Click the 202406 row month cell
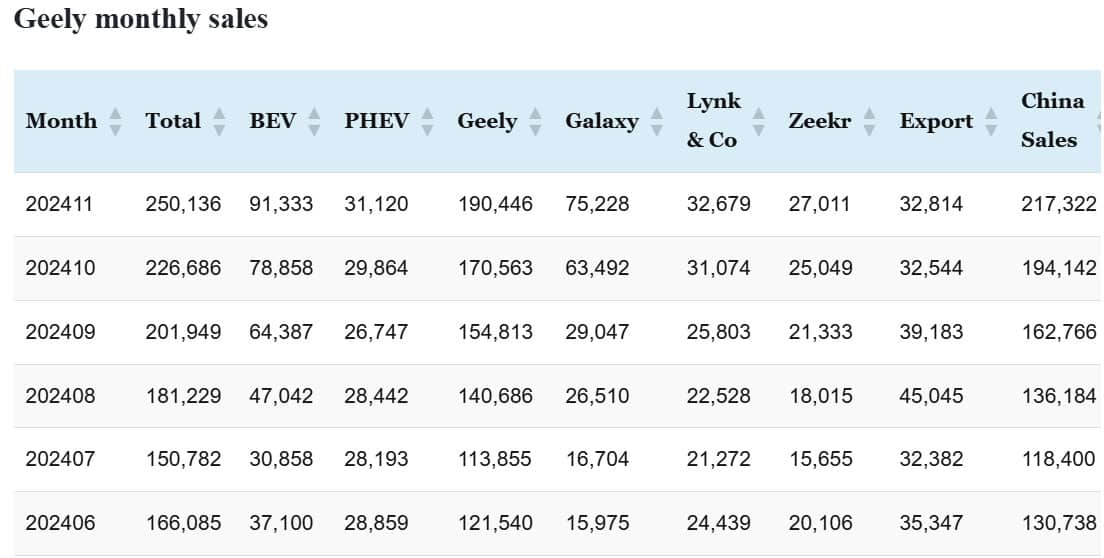 pos(59,522)
